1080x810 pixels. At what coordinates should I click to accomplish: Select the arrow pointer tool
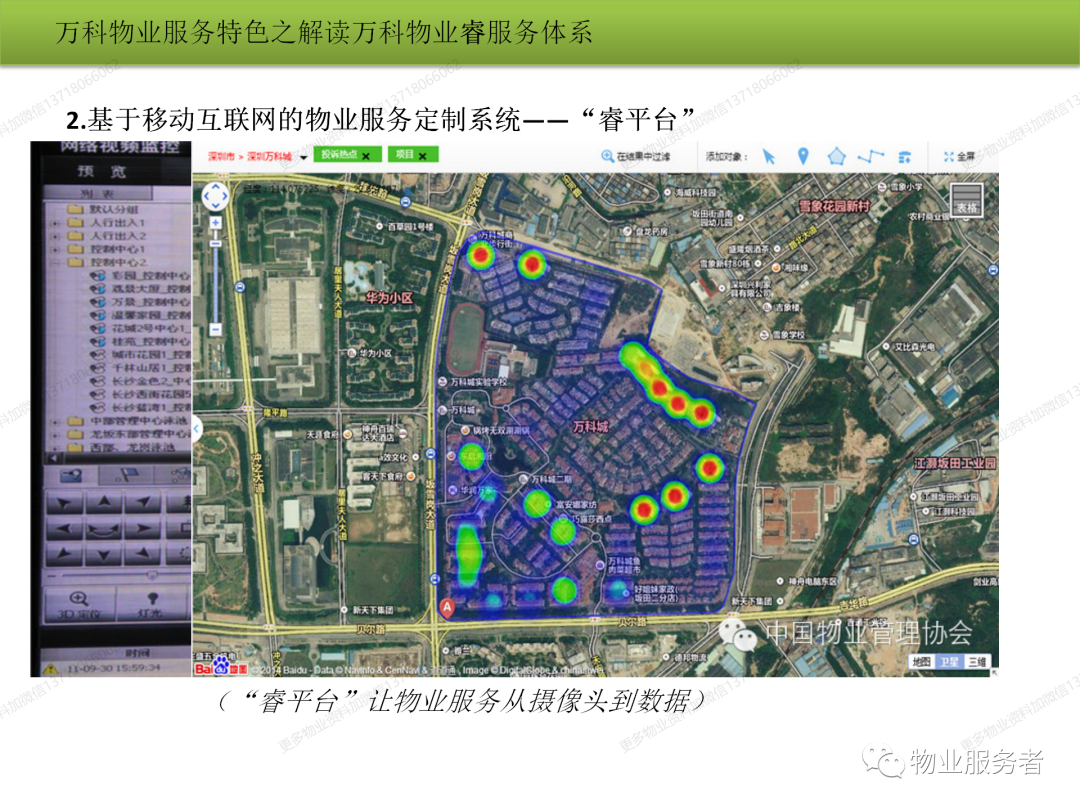tap(769, 157)
